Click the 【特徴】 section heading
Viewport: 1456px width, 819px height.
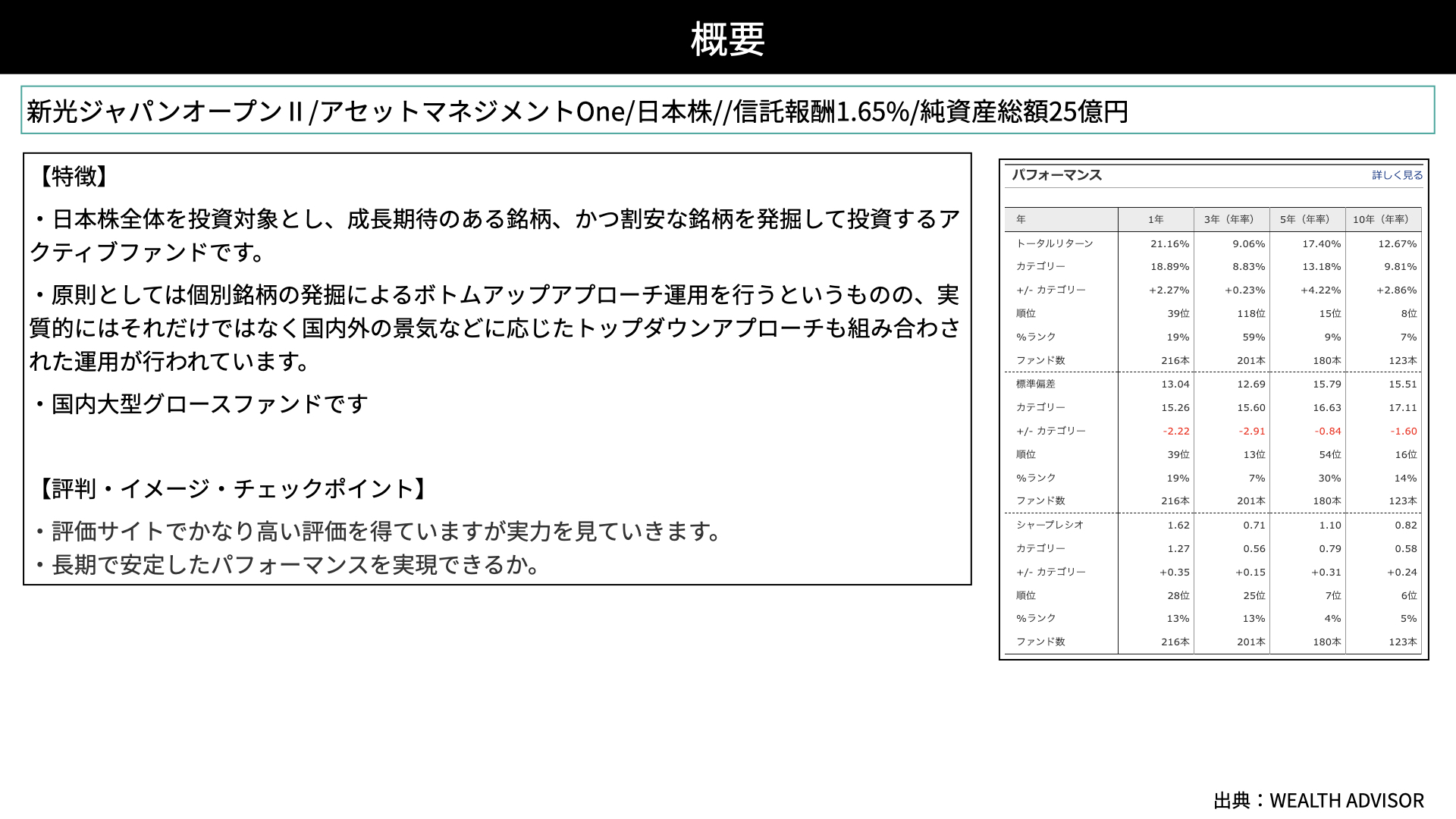click(x=74, y=176)
